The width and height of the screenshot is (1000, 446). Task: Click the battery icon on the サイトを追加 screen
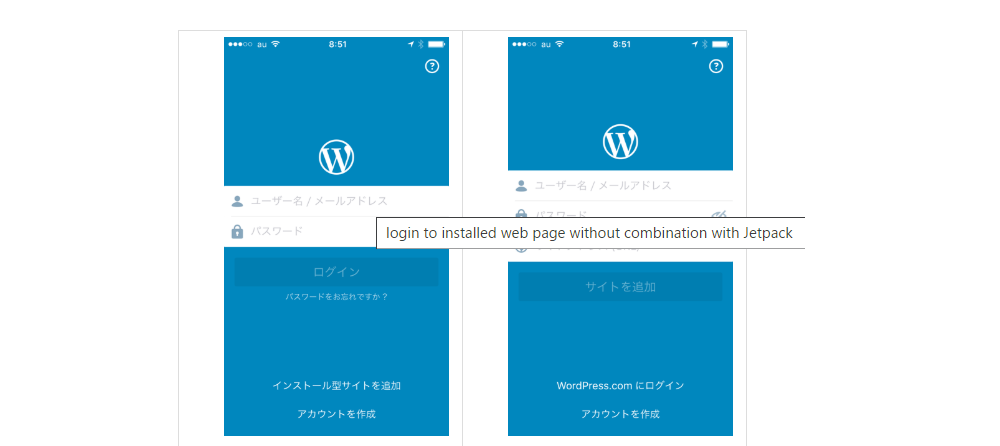click(x=721, y=44)
